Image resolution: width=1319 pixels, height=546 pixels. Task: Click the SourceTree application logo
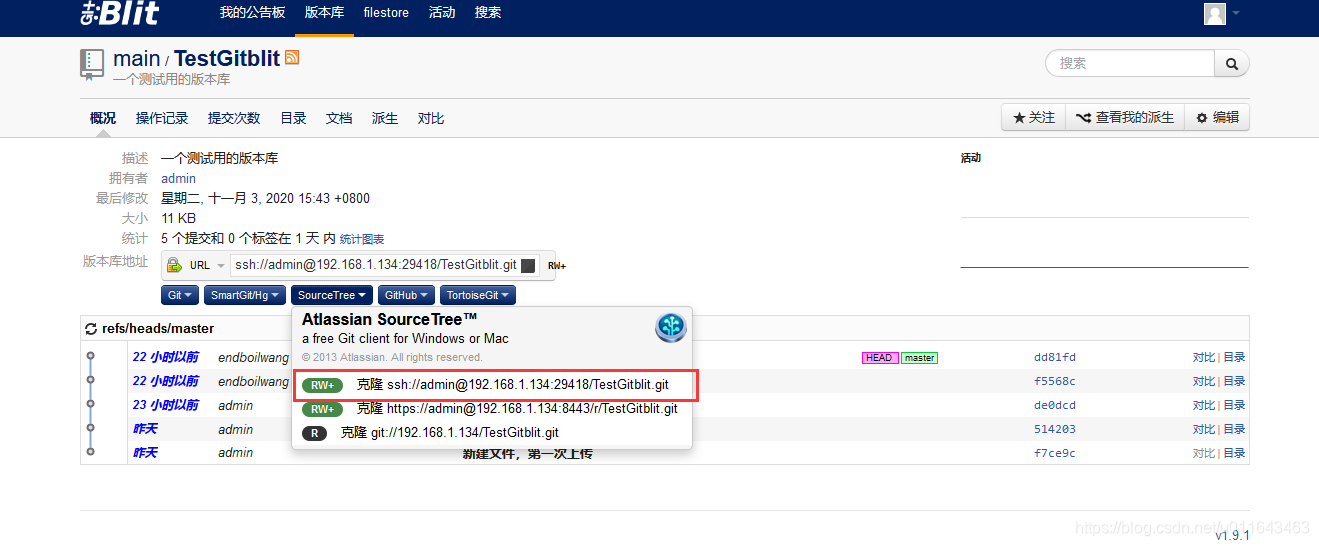pos(670,327)
